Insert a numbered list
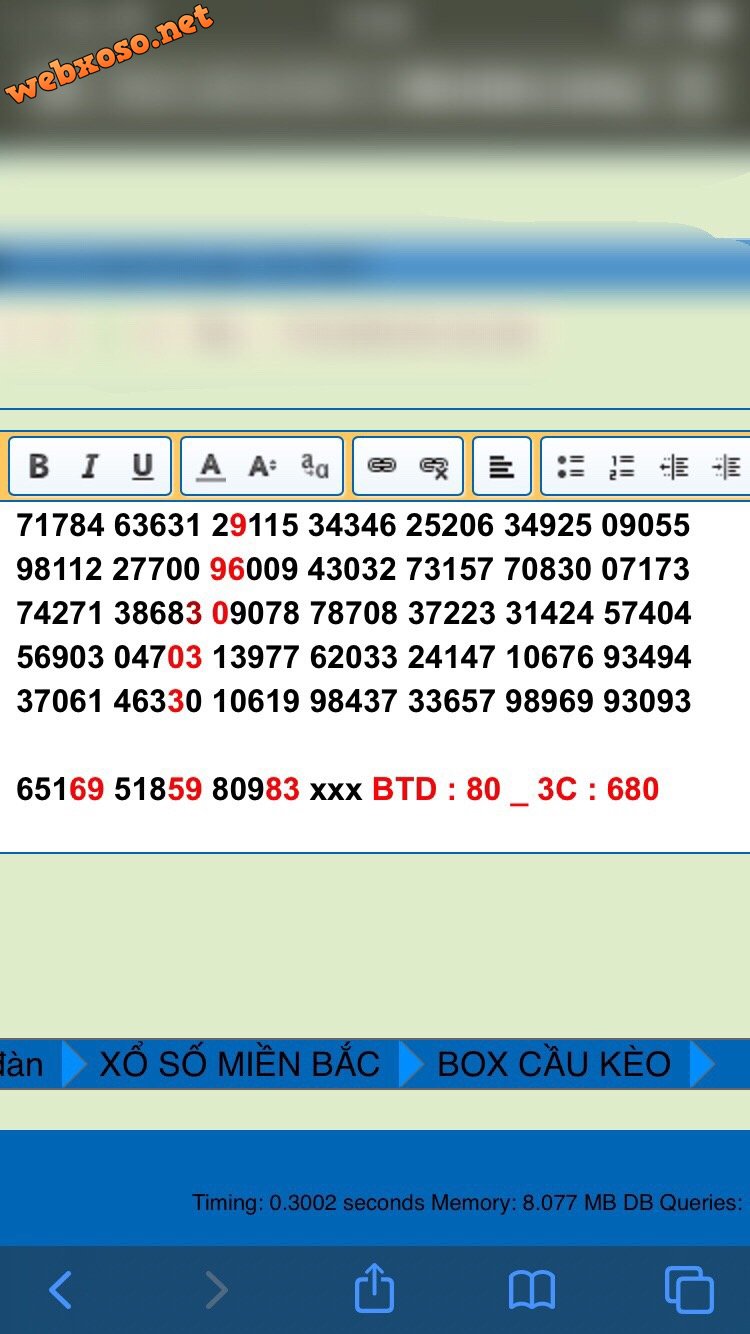The width and height of the screenshot is (750, 1334). point(622,466)
